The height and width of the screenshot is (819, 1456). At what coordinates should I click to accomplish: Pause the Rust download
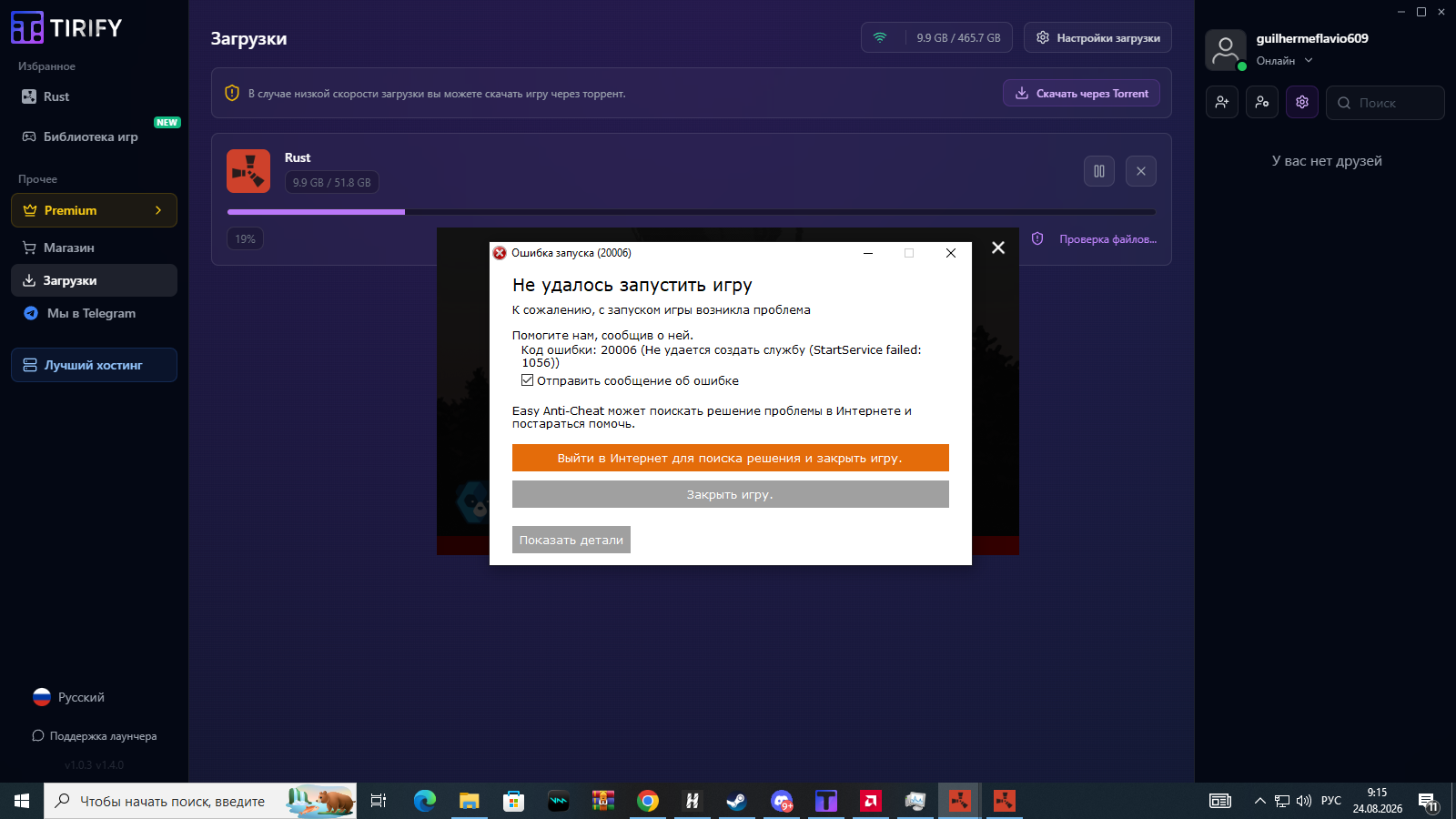(1099, 171)
